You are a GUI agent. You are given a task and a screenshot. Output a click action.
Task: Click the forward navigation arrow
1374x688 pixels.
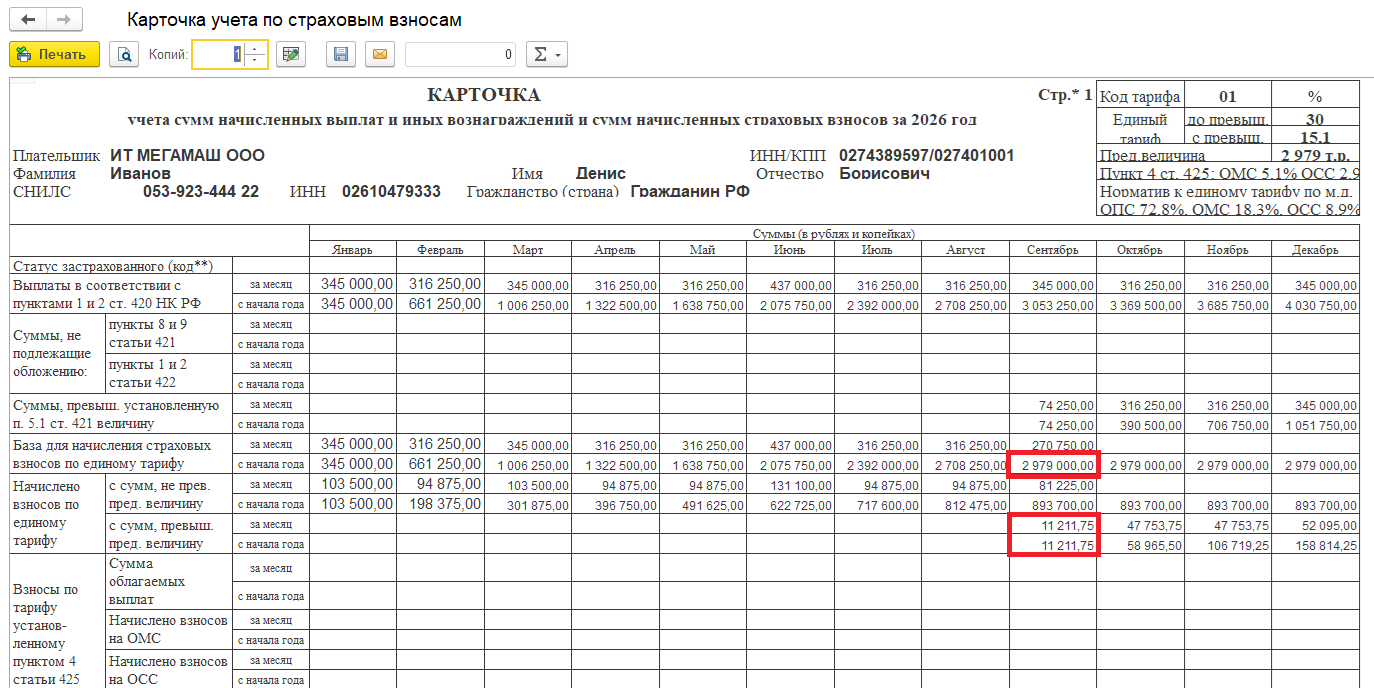(x=64, y=20)
